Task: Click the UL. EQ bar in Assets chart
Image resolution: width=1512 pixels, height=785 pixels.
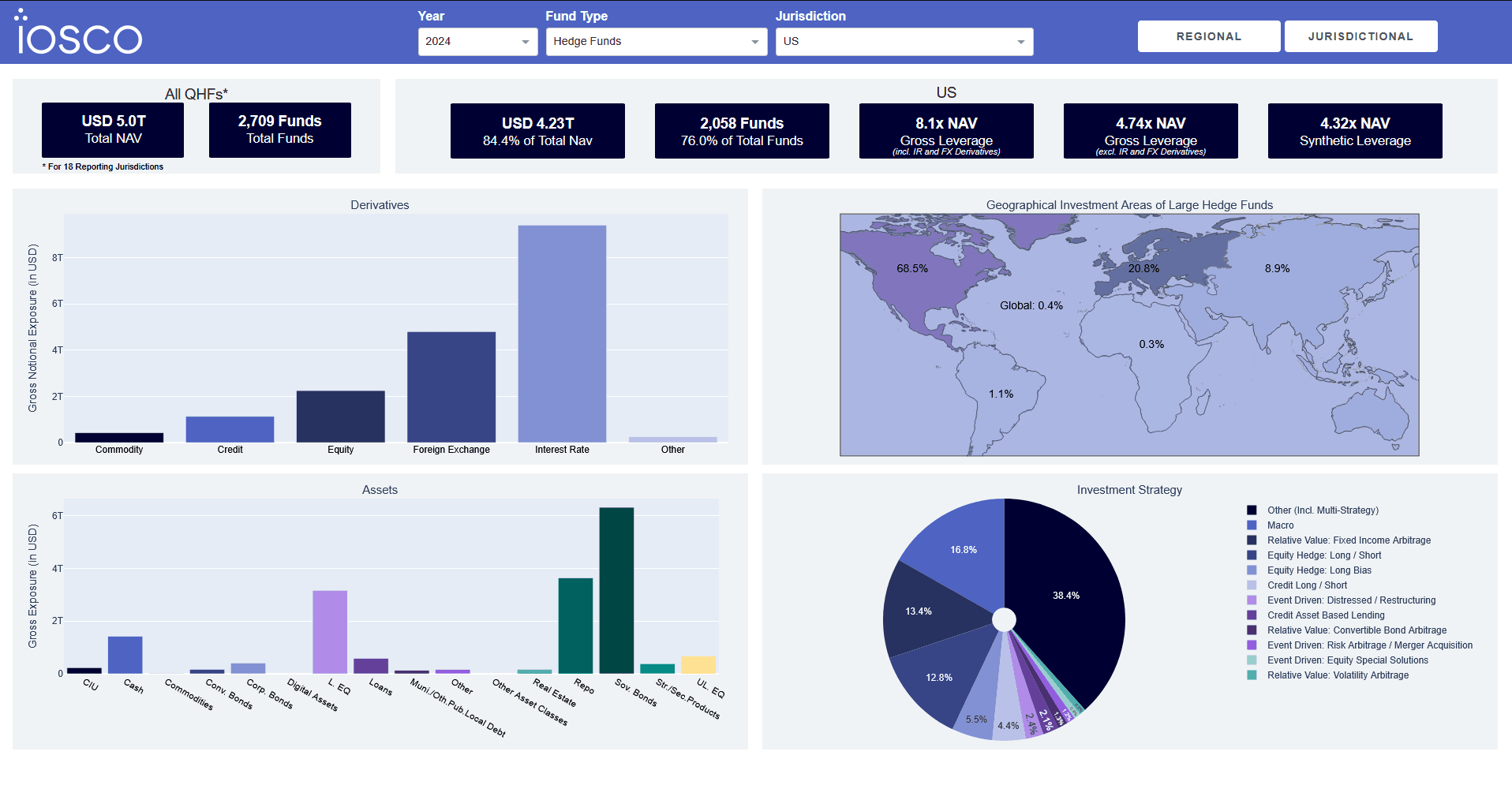Action: [x=698, y=665]
